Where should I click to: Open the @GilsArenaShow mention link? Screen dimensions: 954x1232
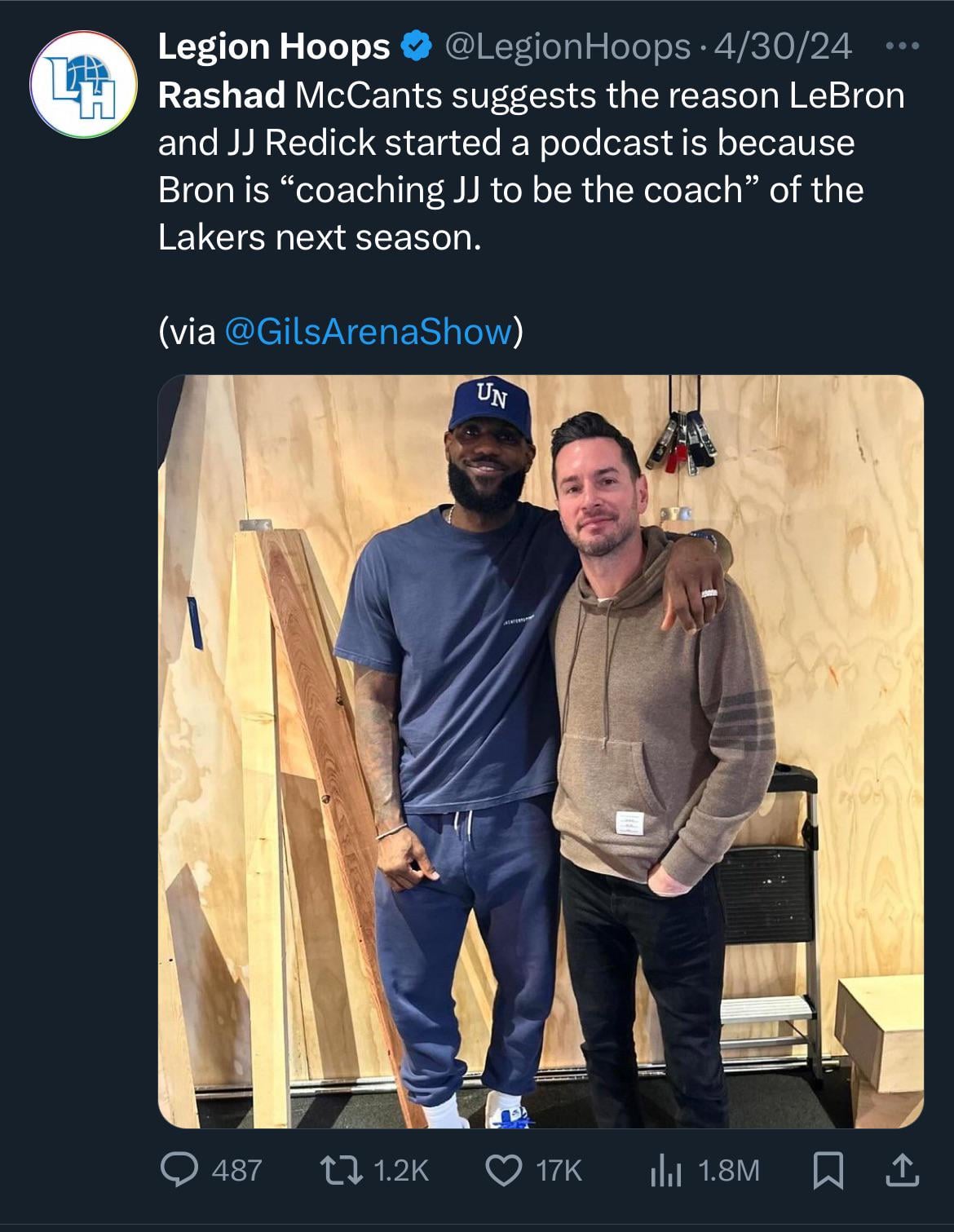(368, 332)
